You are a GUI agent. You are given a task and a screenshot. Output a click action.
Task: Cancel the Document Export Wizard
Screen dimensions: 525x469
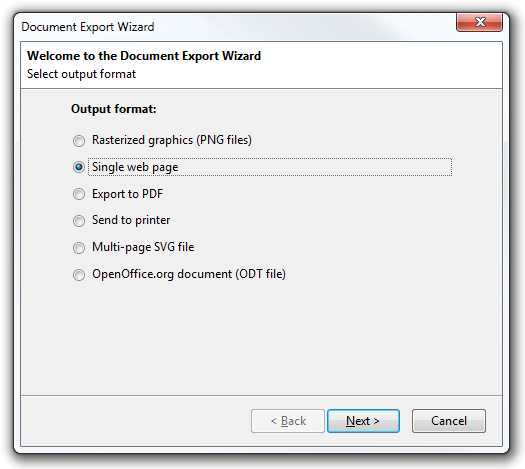tap(449, 421)
